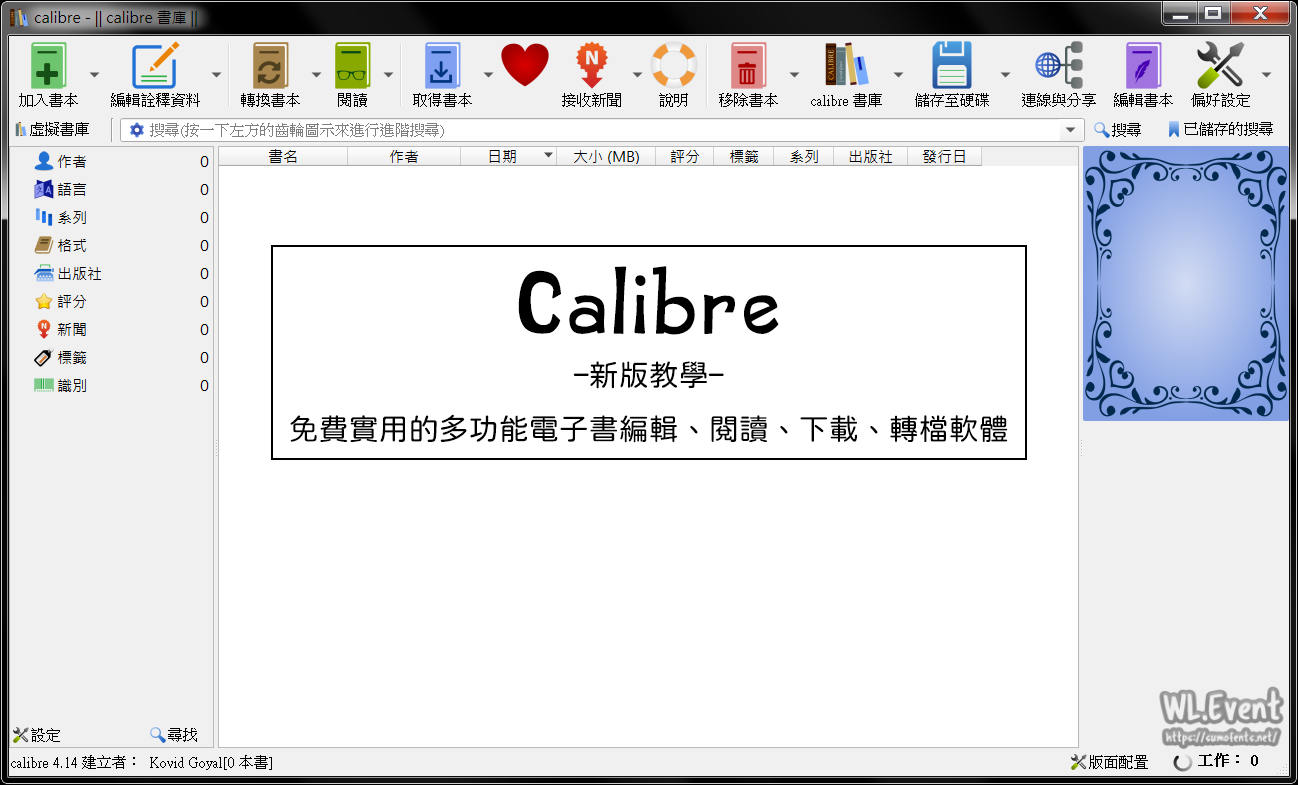Expand the Fetch news dropdown arrow
Image resolution: width=1298 pixels, height=785 pixels.
636,75
